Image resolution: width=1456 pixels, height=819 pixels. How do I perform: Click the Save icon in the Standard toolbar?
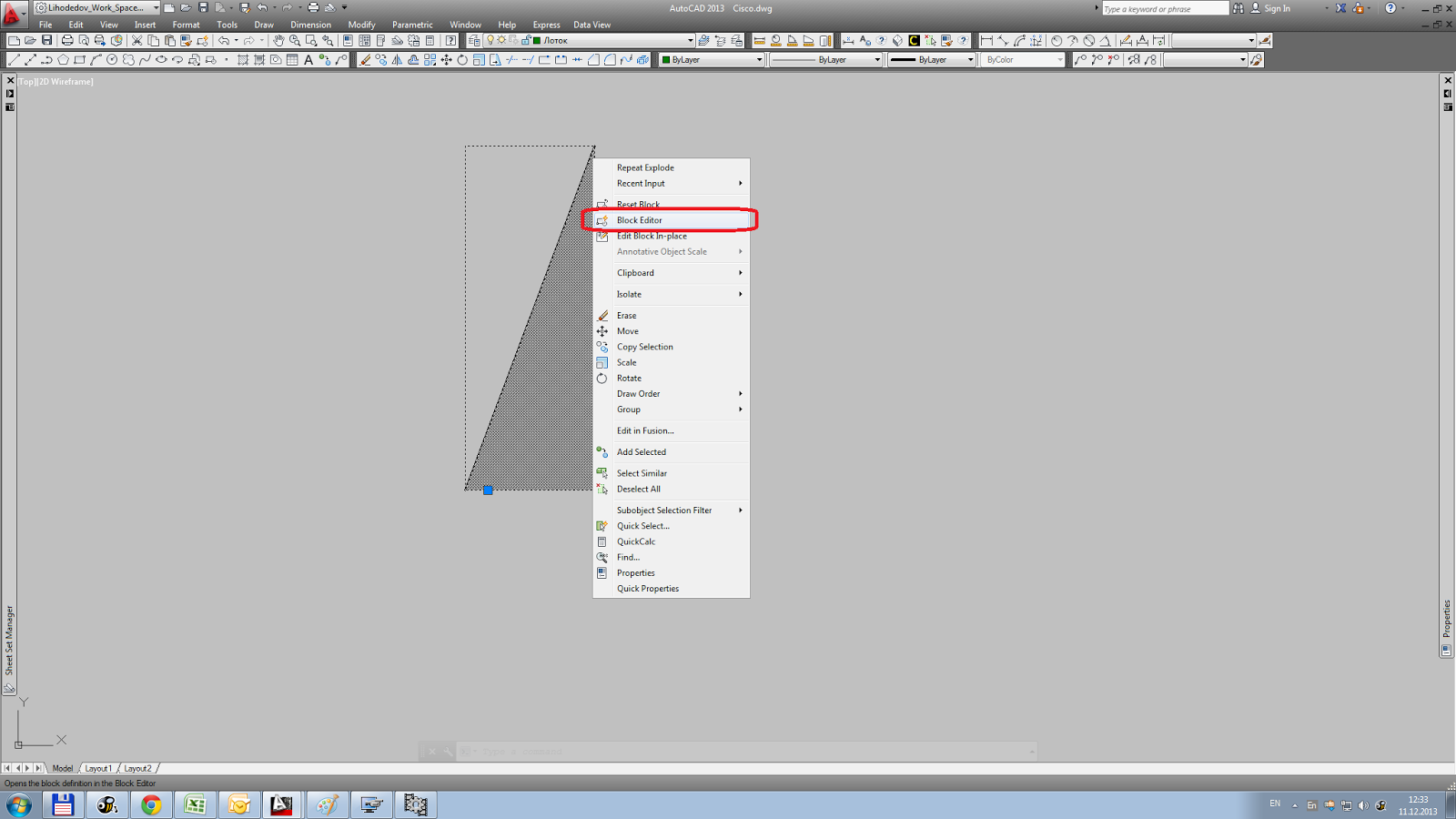coord(46,40)
